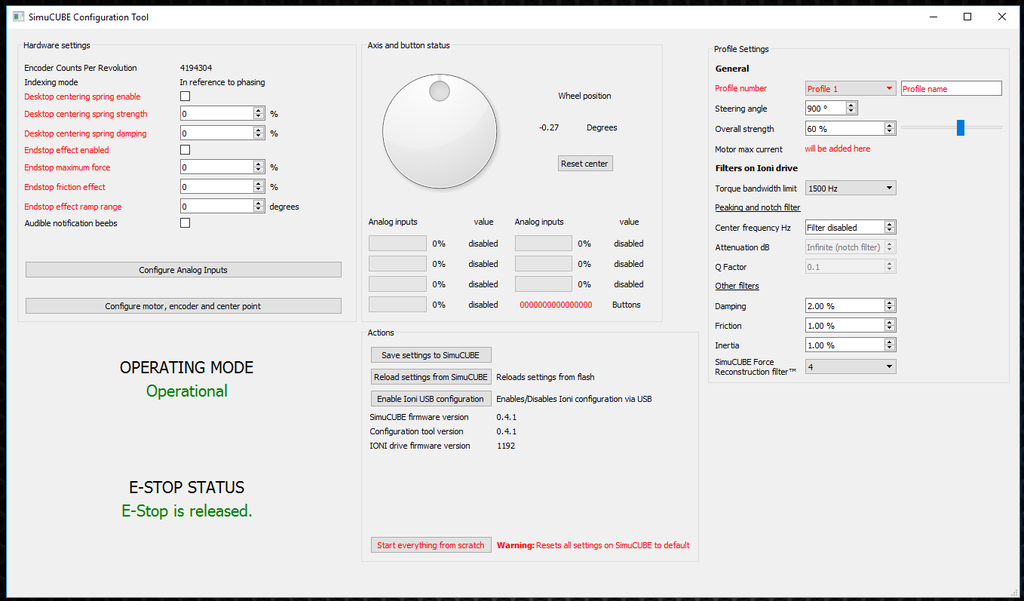Click Center frequency Hz spin box

(x=850, y=227)
